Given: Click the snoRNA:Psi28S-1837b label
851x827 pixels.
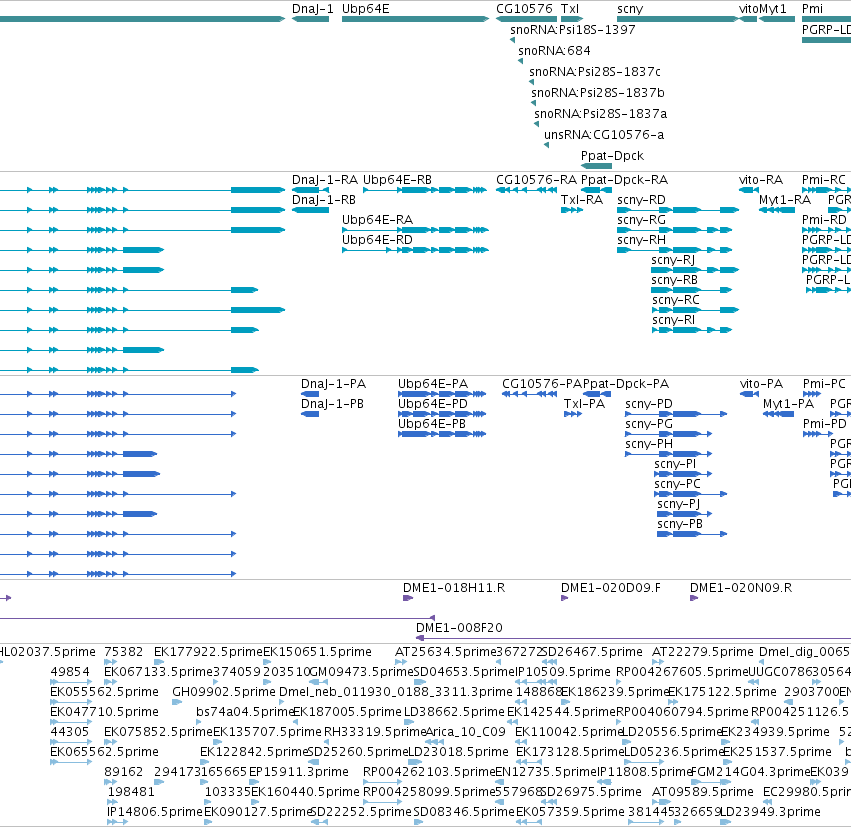Looking at the screenshot, I should pyautogui.click(x=598, y=93).
